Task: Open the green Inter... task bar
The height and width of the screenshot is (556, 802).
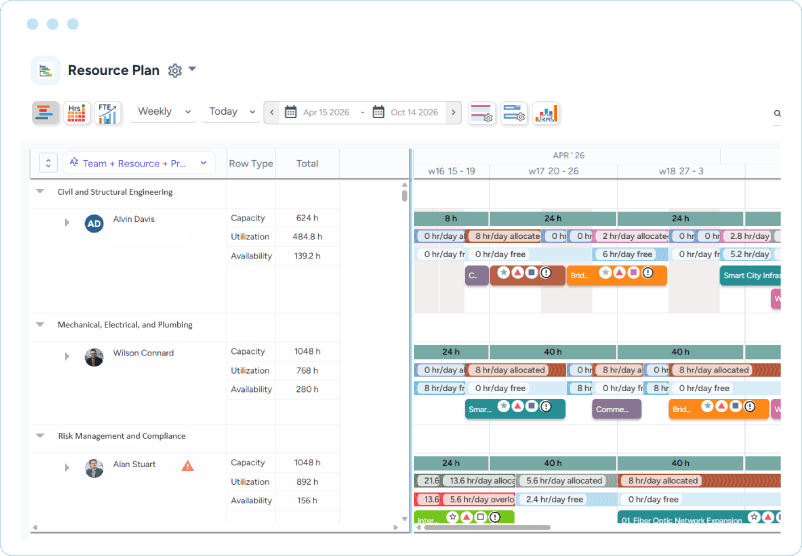Action: click(464, 517)
